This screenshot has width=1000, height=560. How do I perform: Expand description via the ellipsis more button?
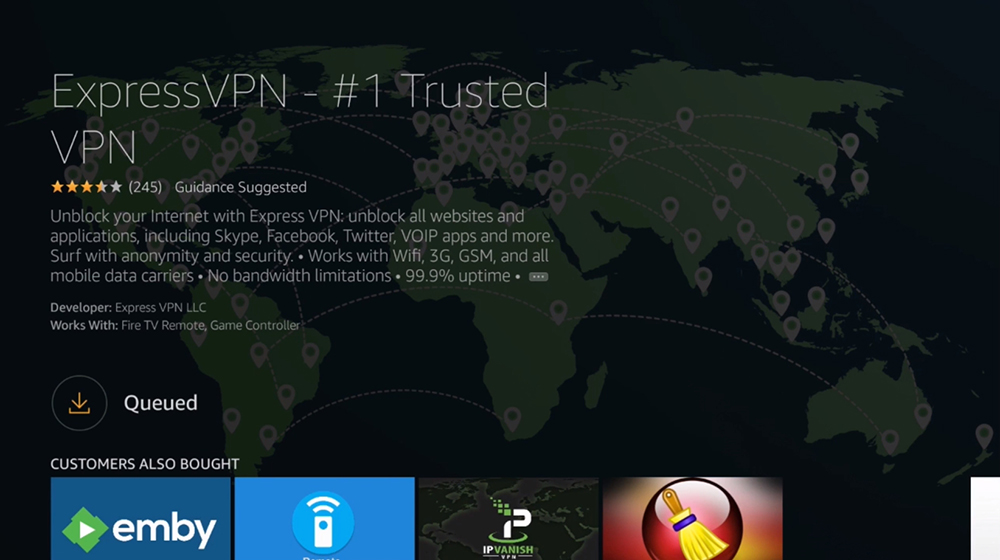point(538,277)
